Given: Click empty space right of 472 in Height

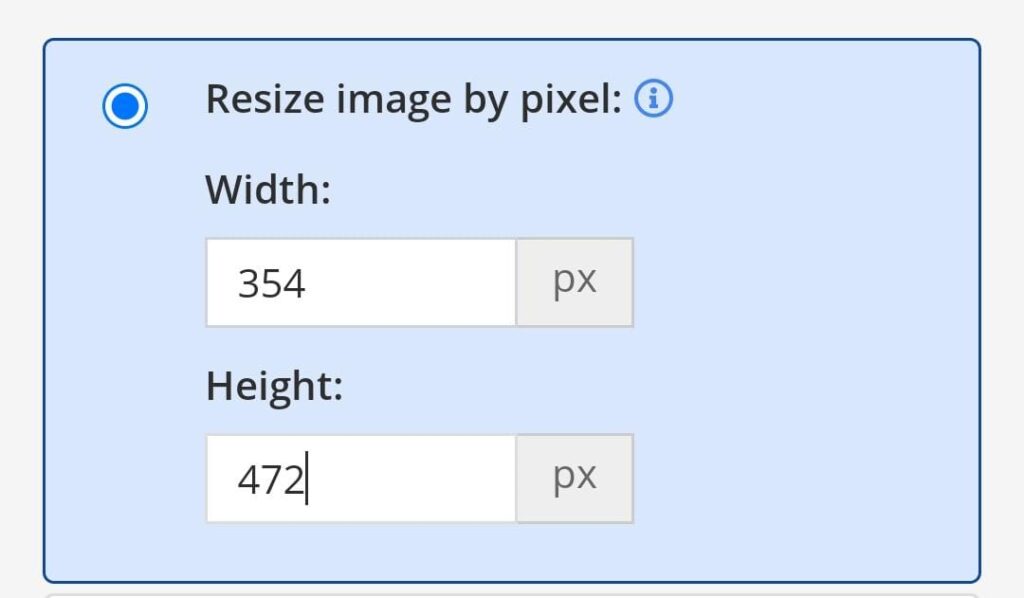Looking at the screenshot, I should [x=420, y=480].
